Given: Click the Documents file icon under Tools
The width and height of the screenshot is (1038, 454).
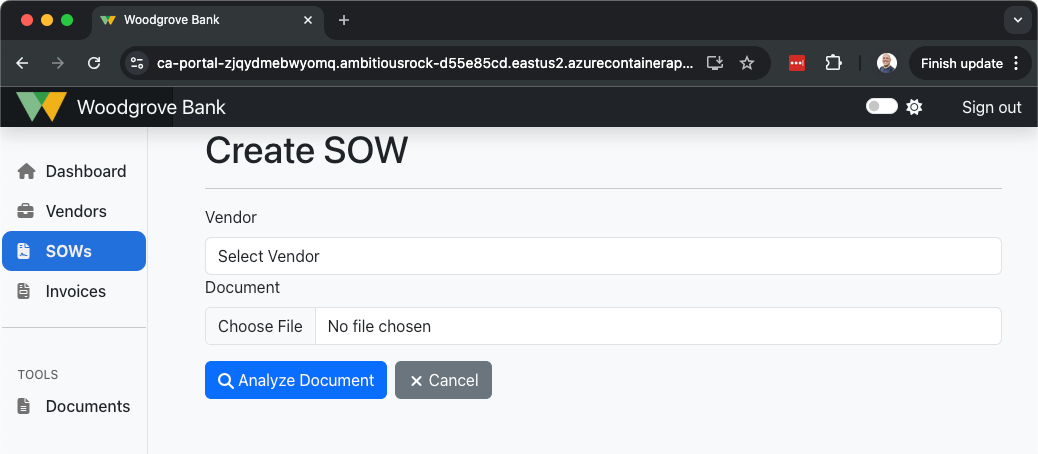Looking at the screenshot, I should (24, 406).
